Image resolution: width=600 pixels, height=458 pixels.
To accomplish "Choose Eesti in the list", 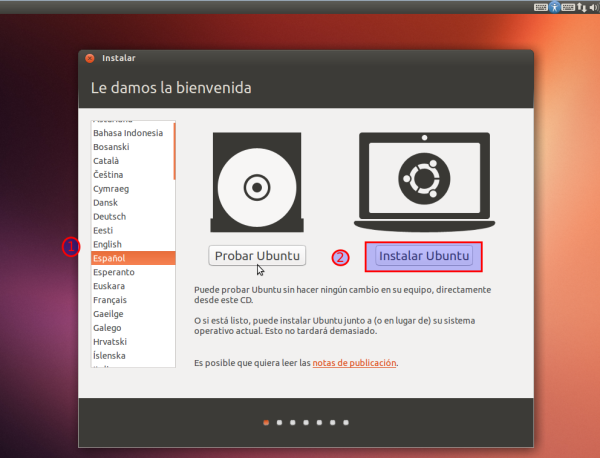I will click(x=133, y=230).
